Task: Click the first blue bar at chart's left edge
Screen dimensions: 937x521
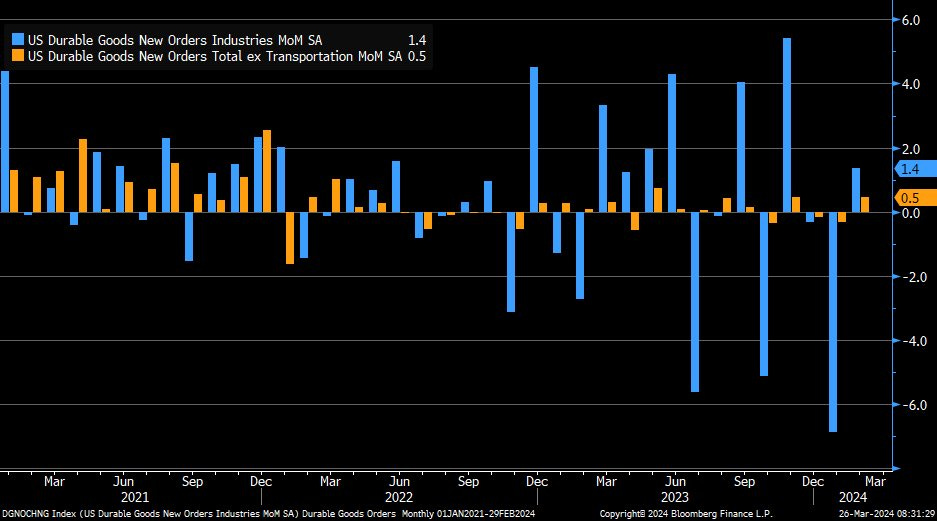Action: 4,141
